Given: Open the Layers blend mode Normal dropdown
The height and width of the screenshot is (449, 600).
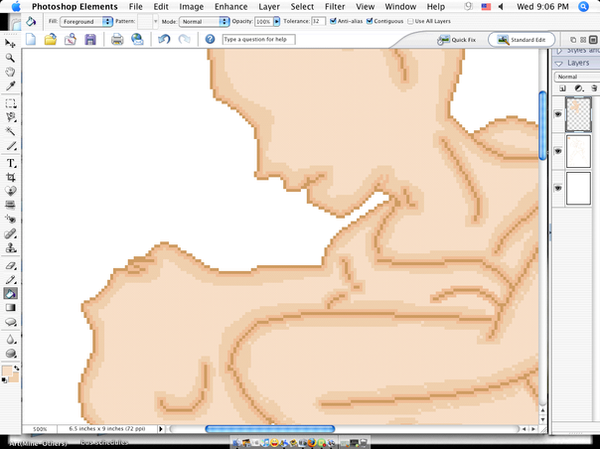Looking at the screenshot, I should 577,77.
